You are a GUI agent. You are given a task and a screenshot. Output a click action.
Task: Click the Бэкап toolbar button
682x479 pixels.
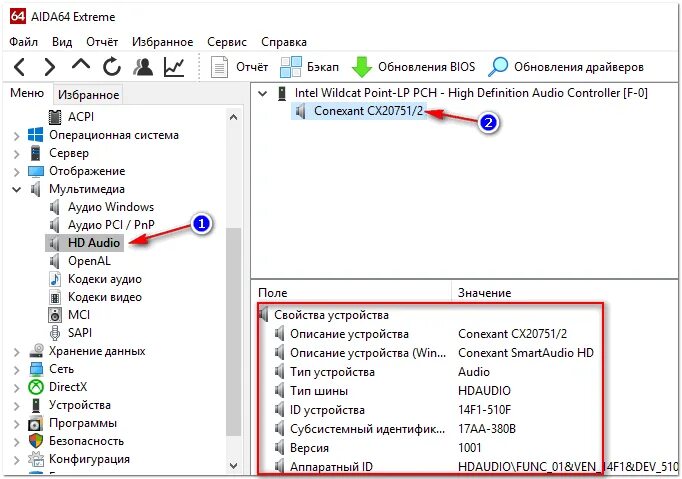coord(309,67)
